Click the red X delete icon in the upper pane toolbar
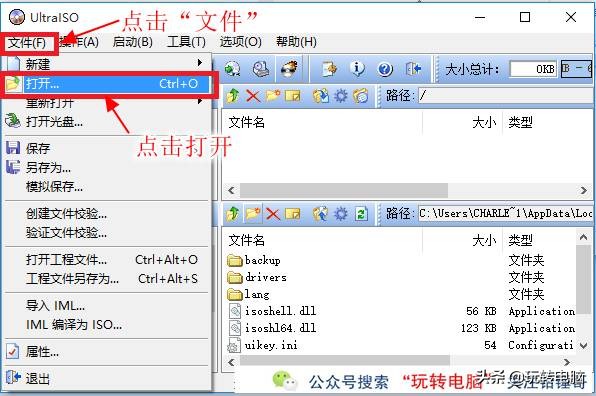This screenshot has width=596, height=396. pyautogui.click(x=253, y=96)
